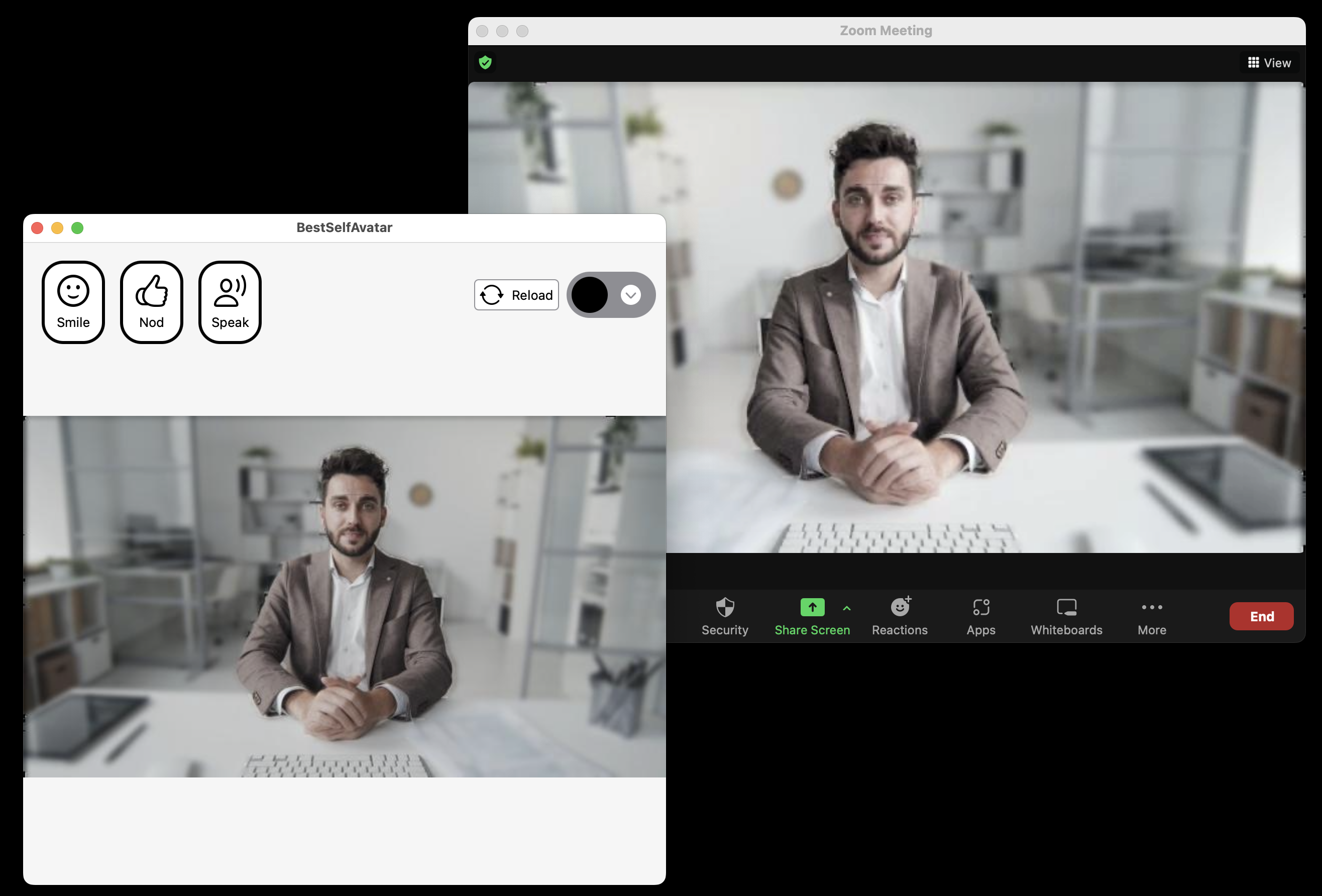Screen dimensions: 1322x896
Task: Open the More options menu in Zoom
Action: pyautogui.click(x=1152, y=616)
